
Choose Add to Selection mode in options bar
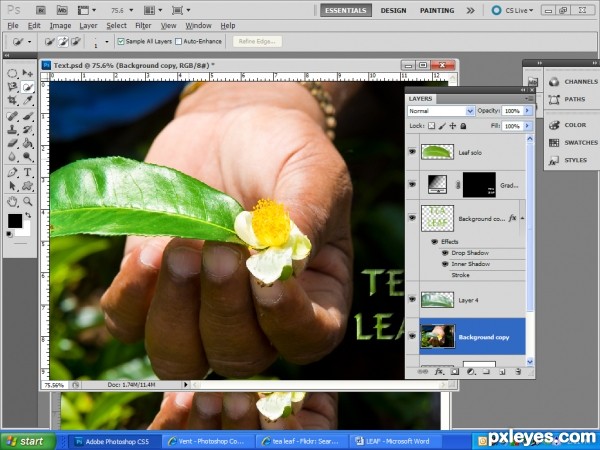(63, 41)
